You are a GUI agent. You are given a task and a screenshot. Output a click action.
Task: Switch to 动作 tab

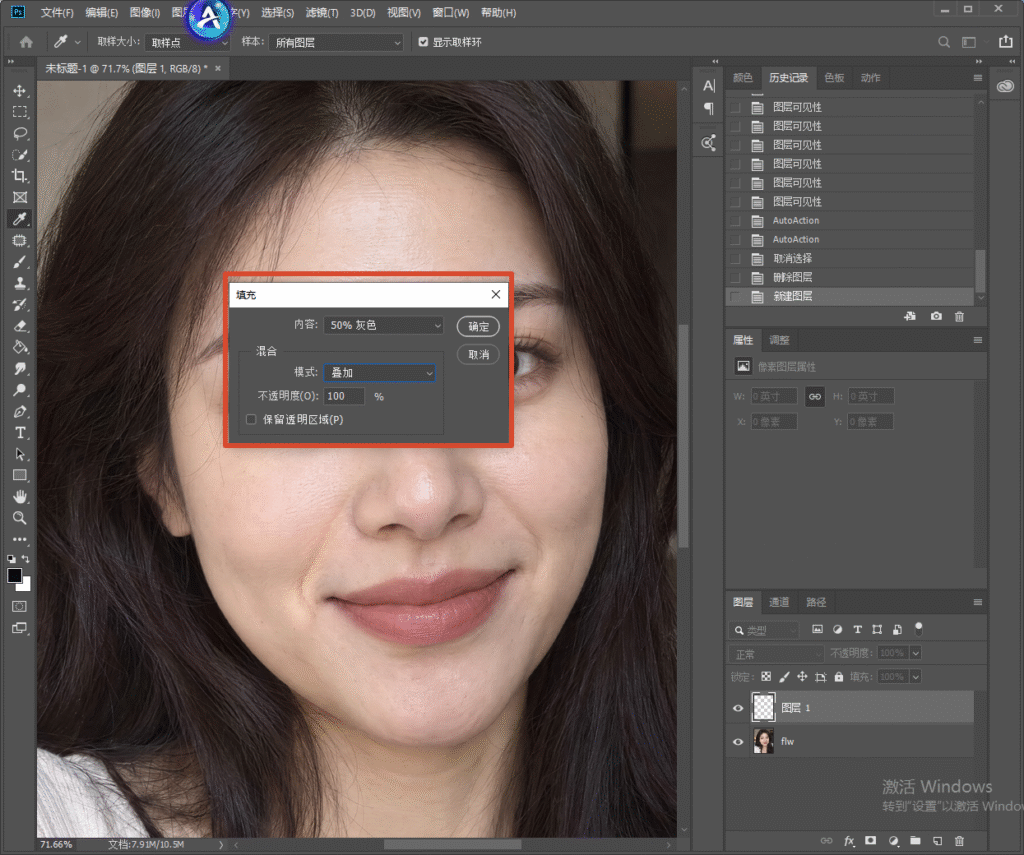(x=871, y=78)
